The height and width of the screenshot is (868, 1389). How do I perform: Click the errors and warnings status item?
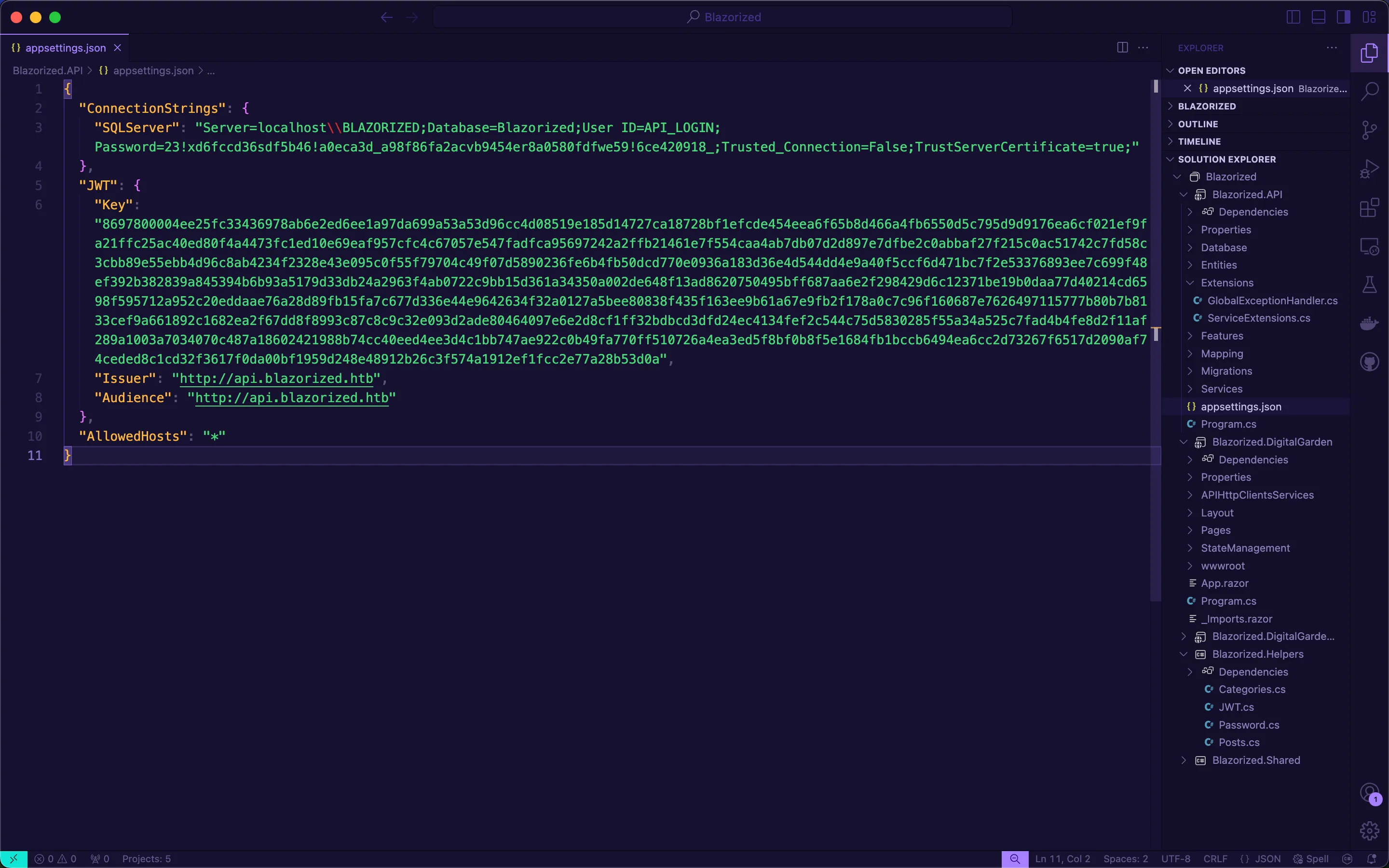coord(55,859)
